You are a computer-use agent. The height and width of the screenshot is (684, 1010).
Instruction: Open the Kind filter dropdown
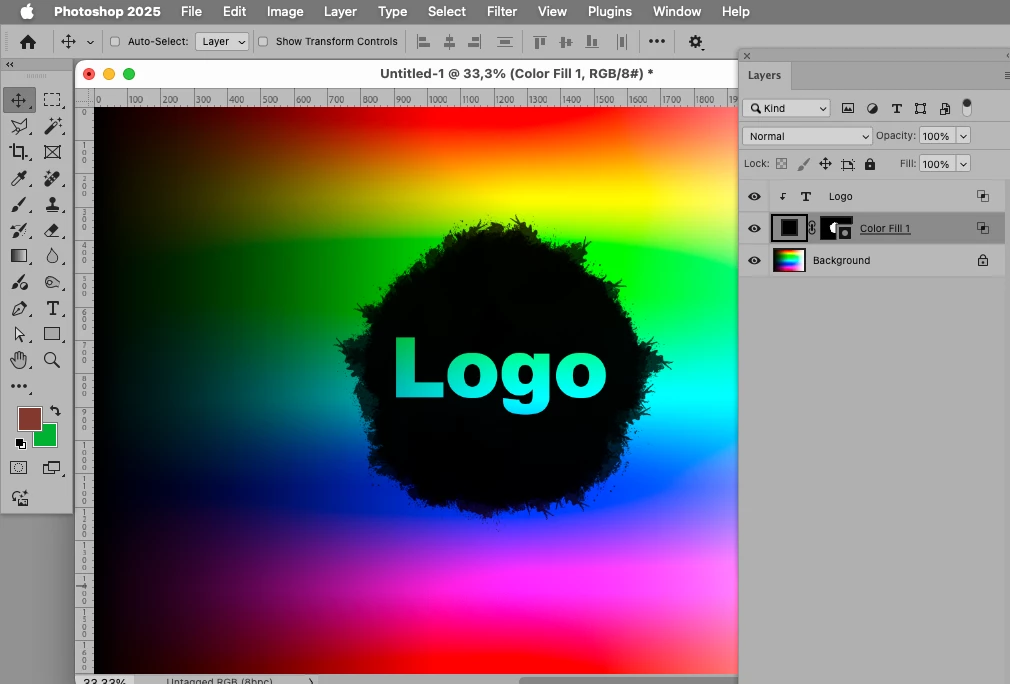[786, 108]
